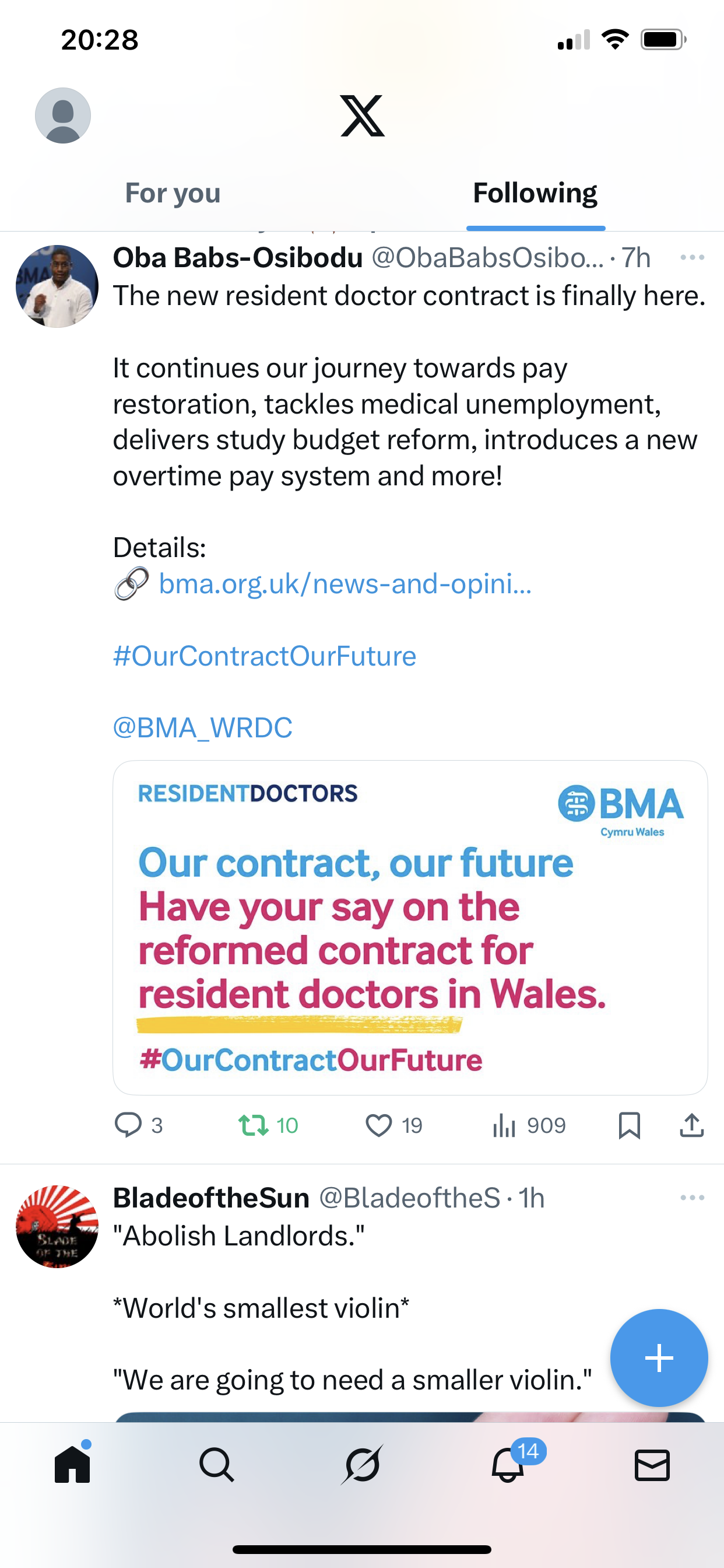Open more options on BladeoftheSun's post

[x=692, y=1198]
